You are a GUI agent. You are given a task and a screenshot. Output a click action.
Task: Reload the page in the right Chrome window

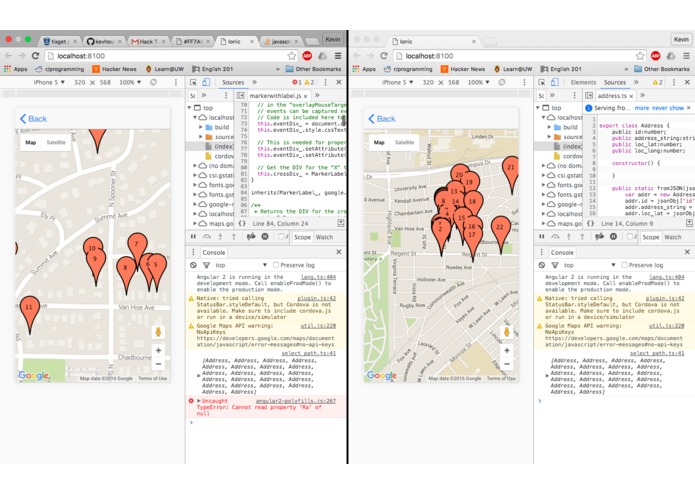coord(384,56)
